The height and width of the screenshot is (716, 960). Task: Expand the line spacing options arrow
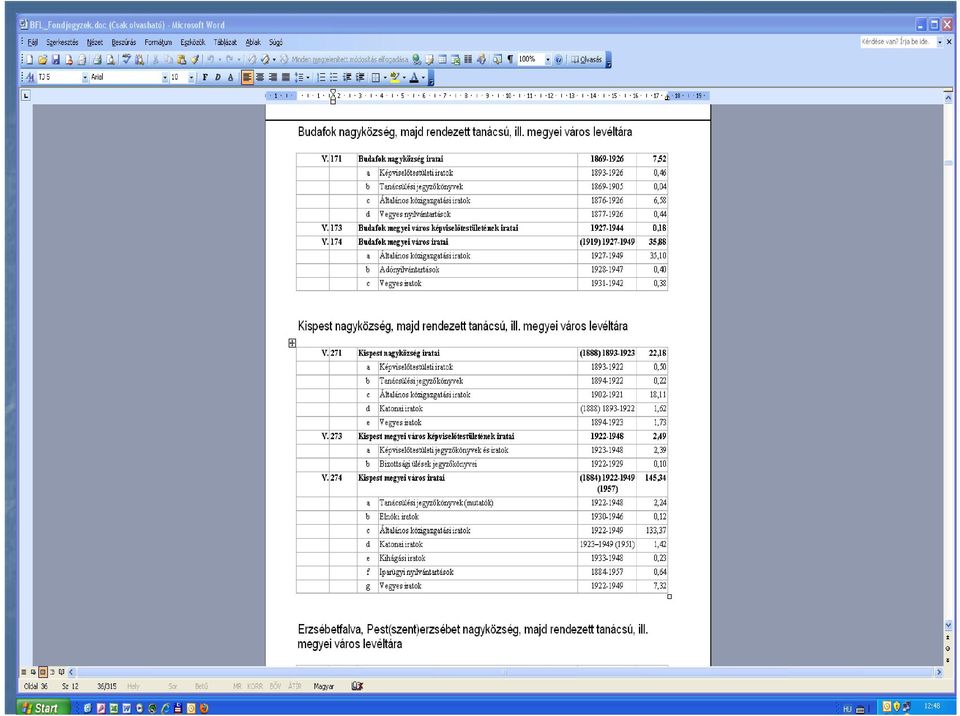click(x=307, y=77)
